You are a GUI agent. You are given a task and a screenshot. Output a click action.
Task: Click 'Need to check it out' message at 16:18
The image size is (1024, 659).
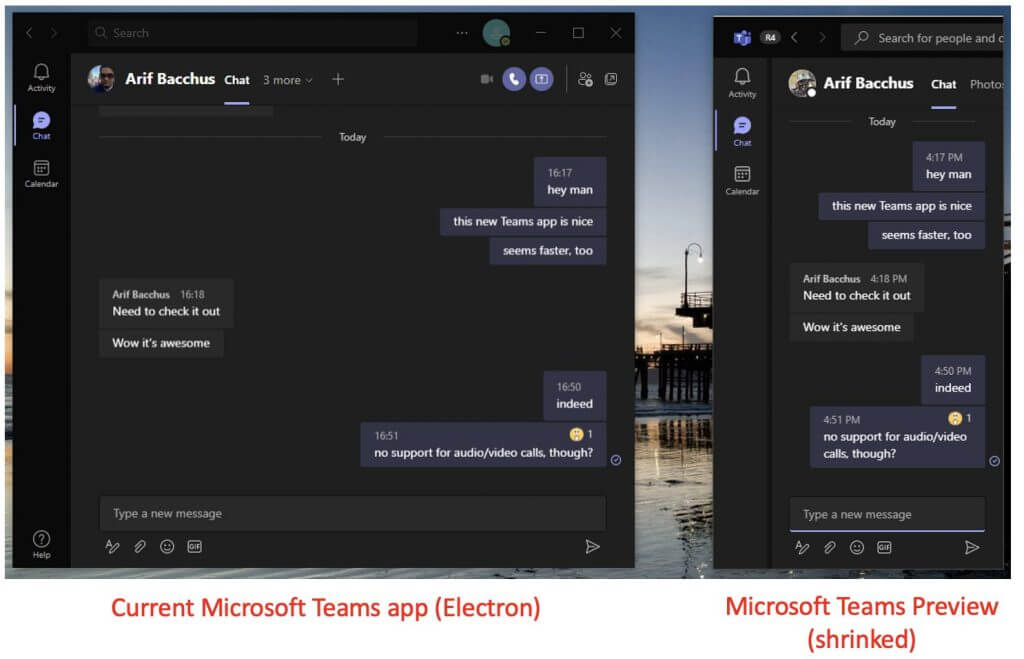pyautogui.click(x=166, y=303)
